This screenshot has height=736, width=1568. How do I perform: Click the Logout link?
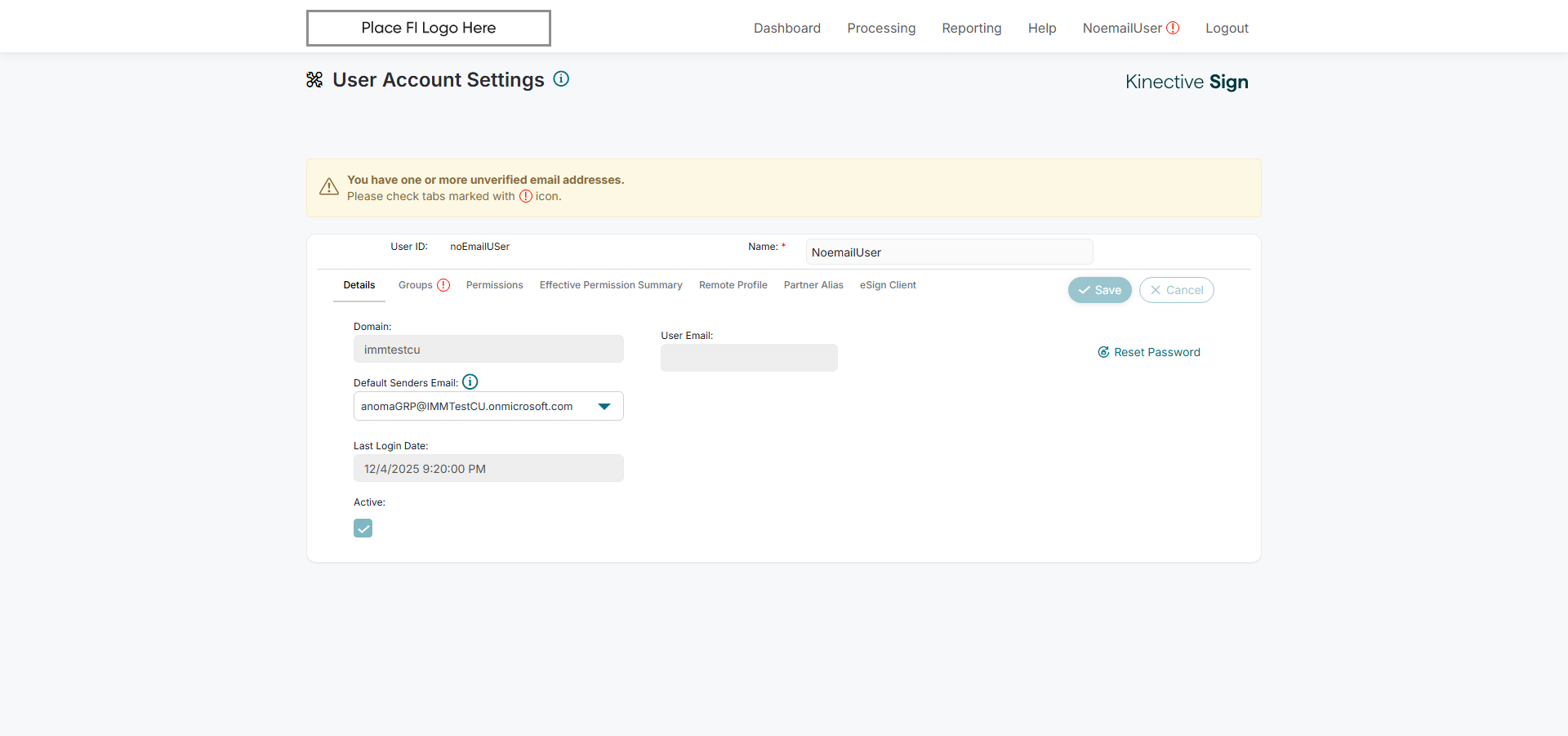[x=1227, y=28]
